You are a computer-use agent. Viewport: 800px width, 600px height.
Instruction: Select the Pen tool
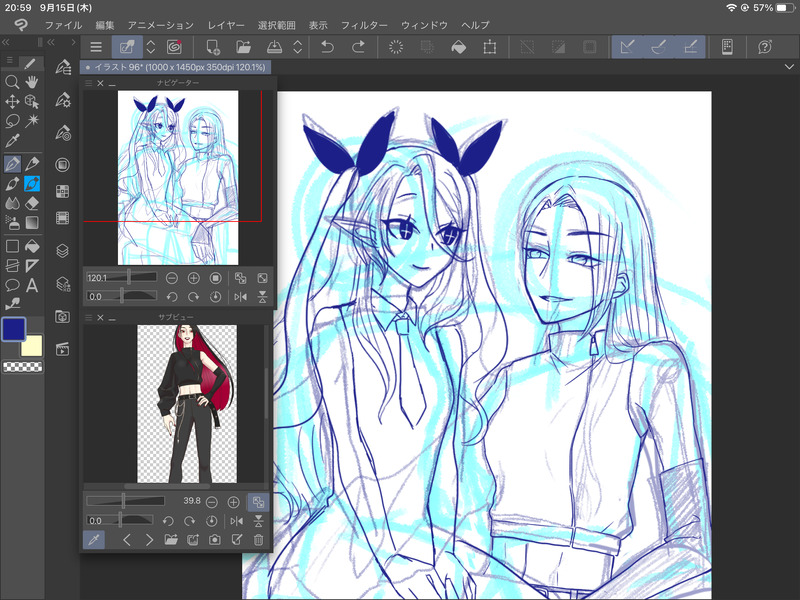12,164
